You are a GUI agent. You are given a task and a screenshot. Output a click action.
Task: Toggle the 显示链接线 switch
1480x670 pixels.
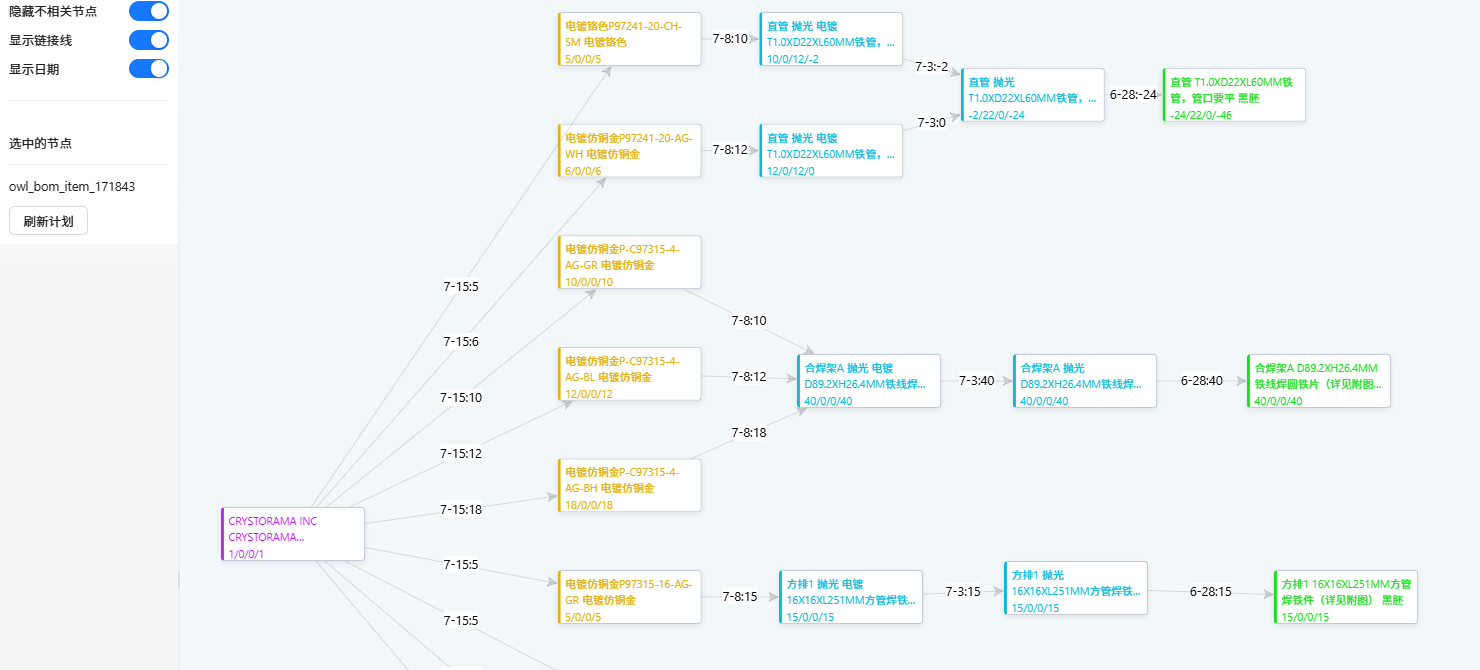149,40
